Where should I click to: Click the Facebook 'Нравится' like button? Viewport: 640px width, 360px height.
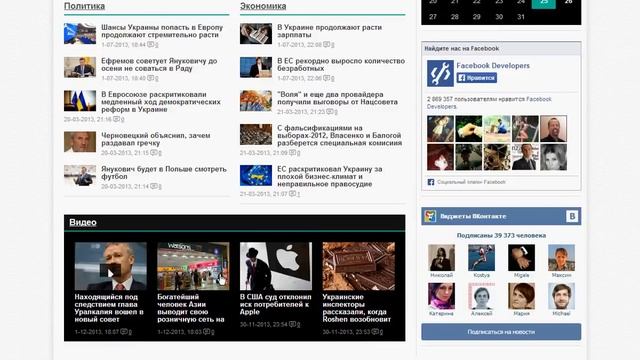point(476,78)
